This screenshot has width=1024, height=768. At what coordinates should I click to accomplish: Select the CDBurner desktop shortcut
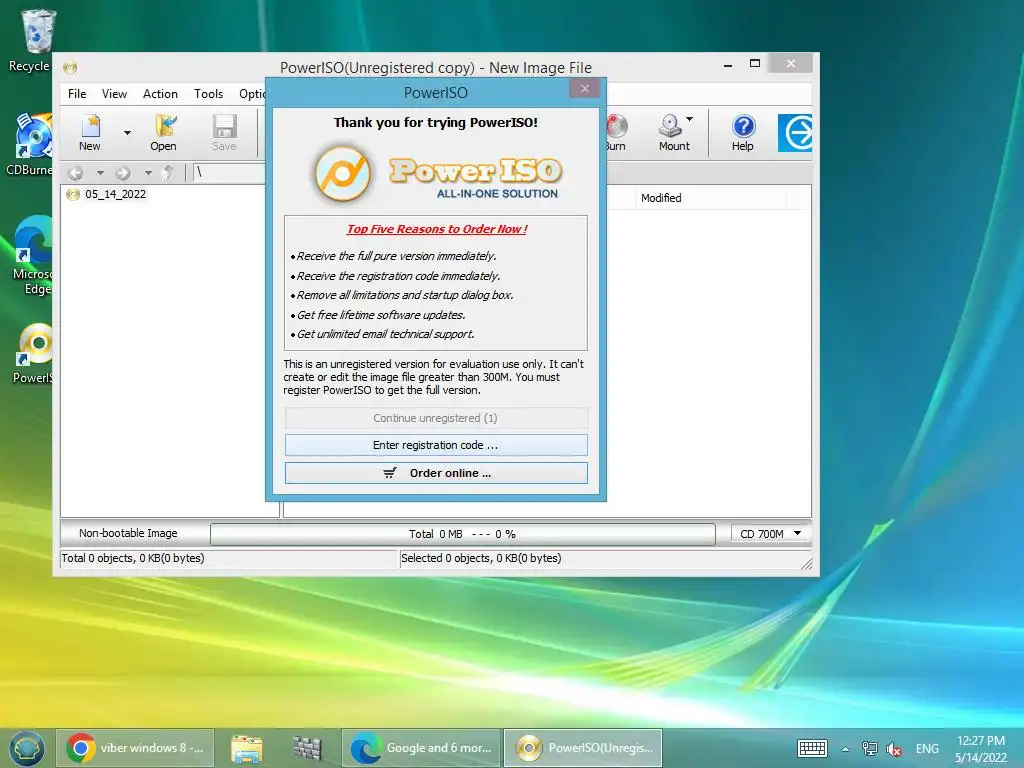point(29,144)
